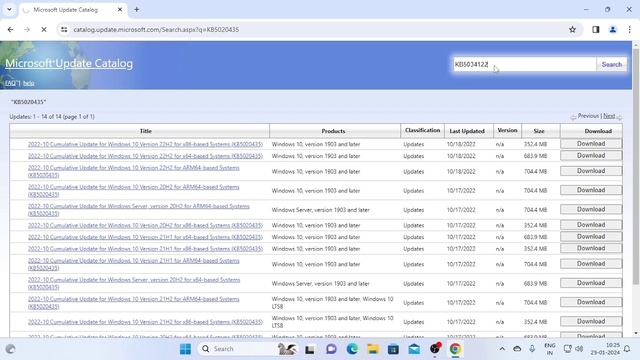Download the 22H2 x64-based update
640x360 pixels.
pos(591,156)
